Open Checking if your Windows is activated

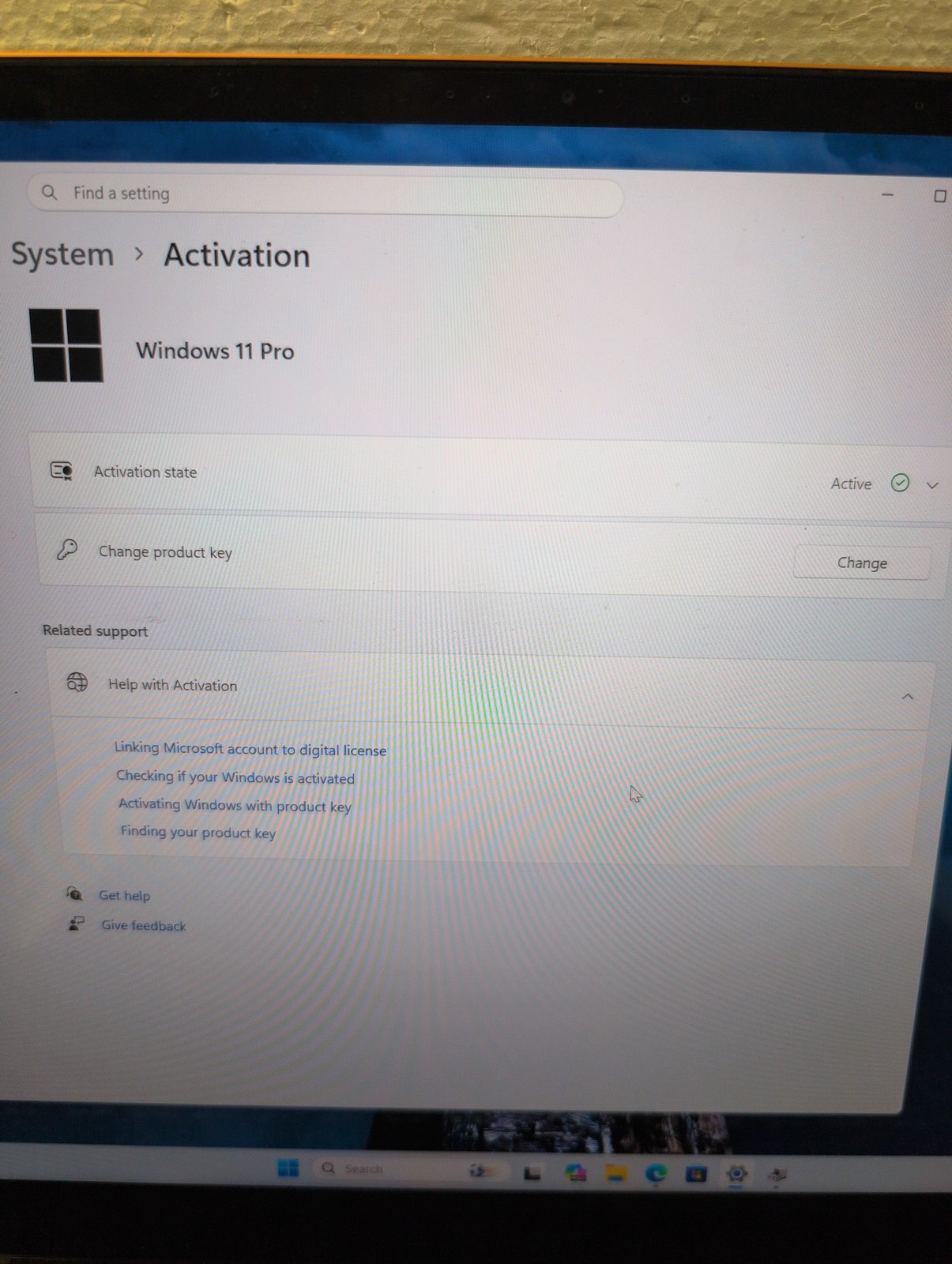click(x=235, y=777)
